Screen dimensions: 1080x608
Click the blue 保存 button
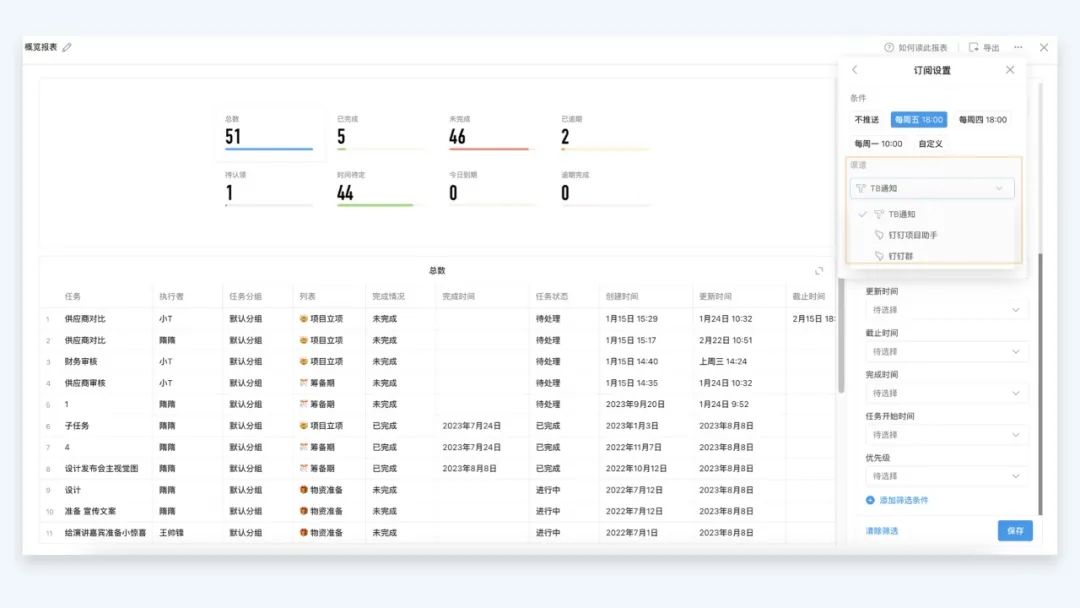pos(1015,531)
